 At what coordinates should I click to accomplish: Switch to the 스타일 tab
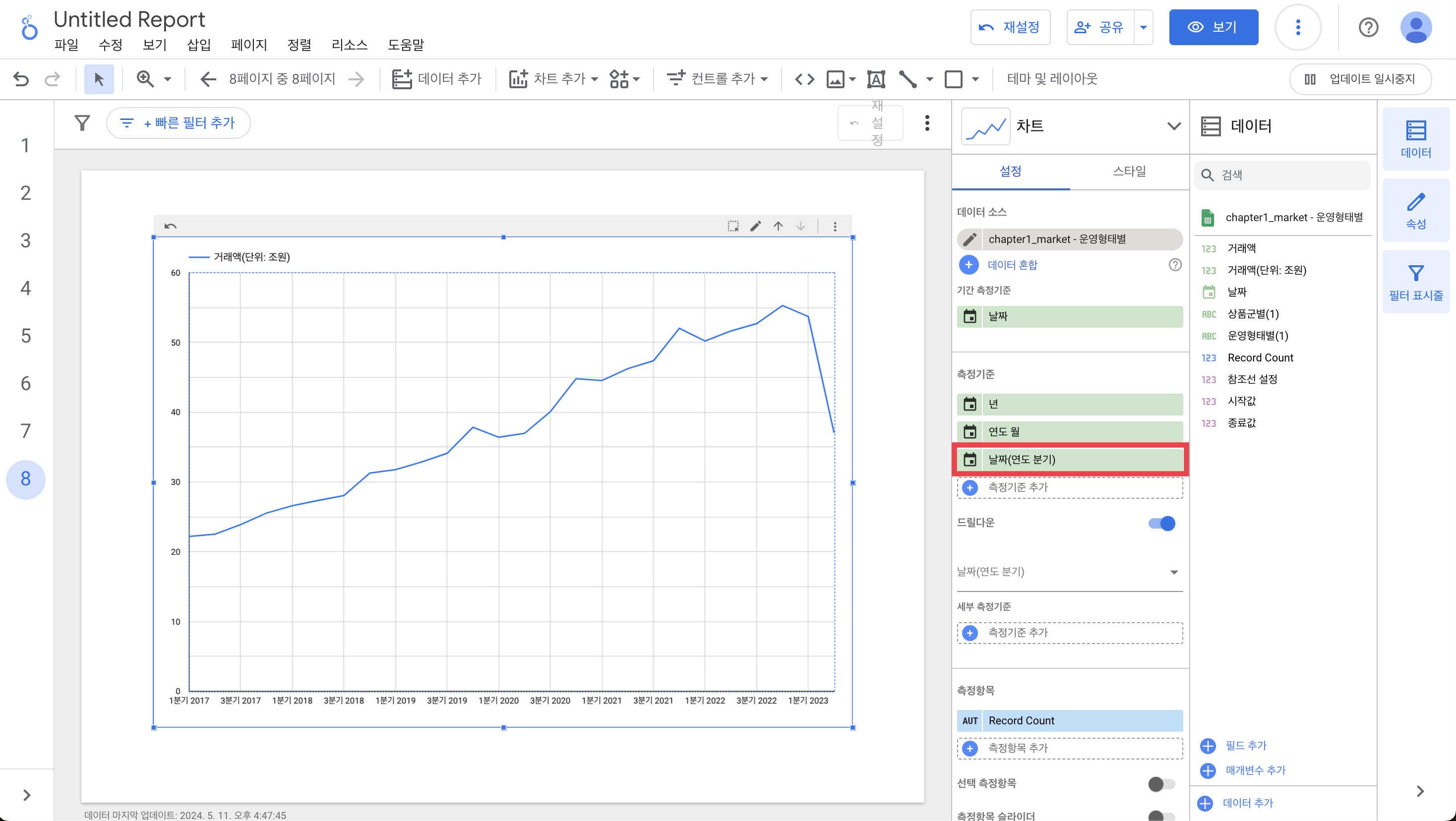(1129, 171)
